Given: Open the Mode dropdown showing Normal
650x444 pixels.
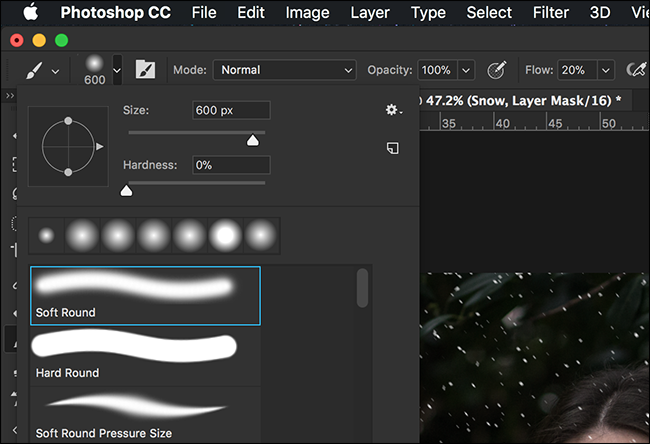Looking at the screenshot, I should [x=285, y=70].
